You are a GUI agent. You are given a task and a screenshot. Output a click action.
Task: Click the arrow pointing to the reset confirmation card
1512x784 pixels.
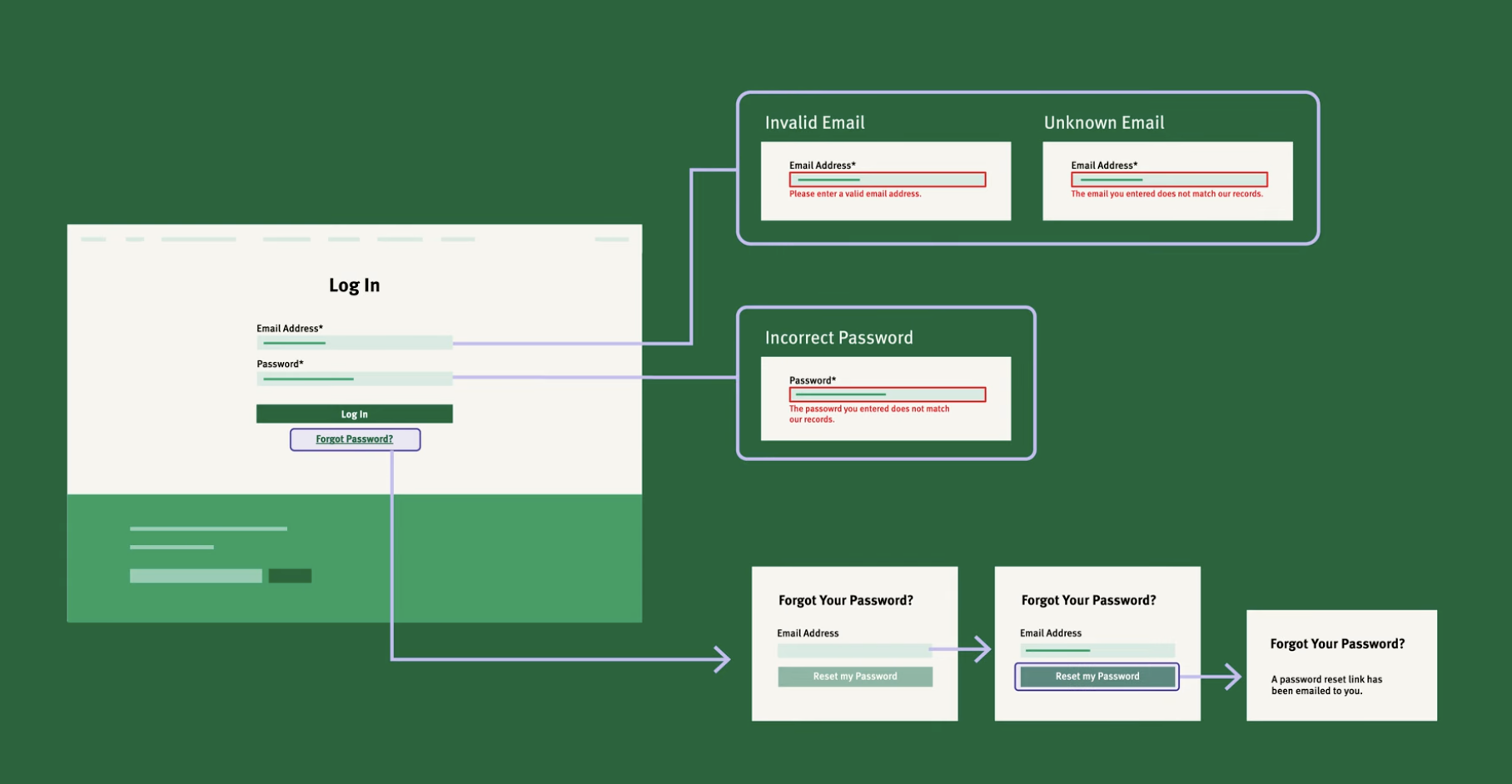tap(1231, 677)
